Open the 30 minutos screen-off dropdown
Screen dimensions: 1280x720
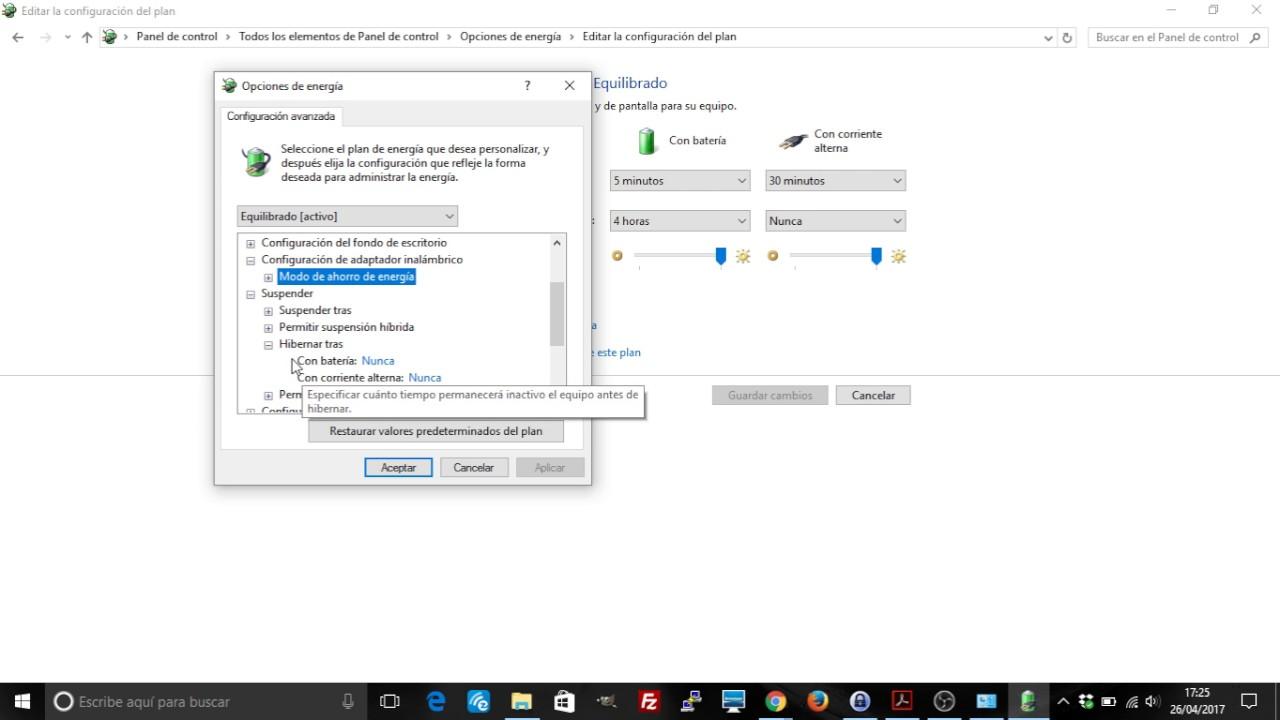click(834, 180)
